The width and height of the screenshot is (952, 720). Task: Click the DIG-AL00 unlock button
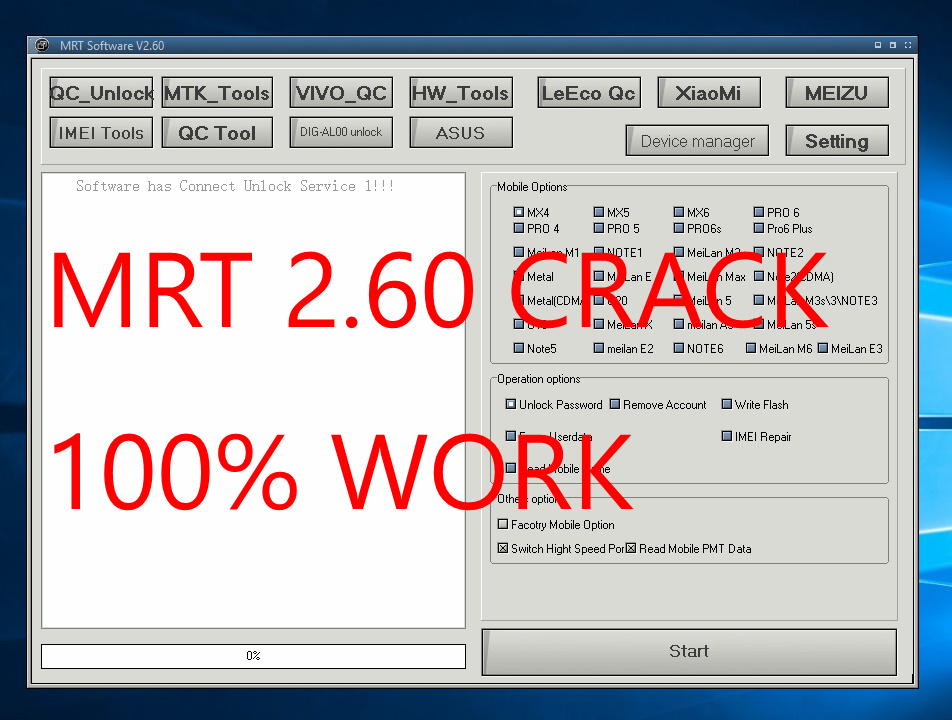click(x=341, y=132)
